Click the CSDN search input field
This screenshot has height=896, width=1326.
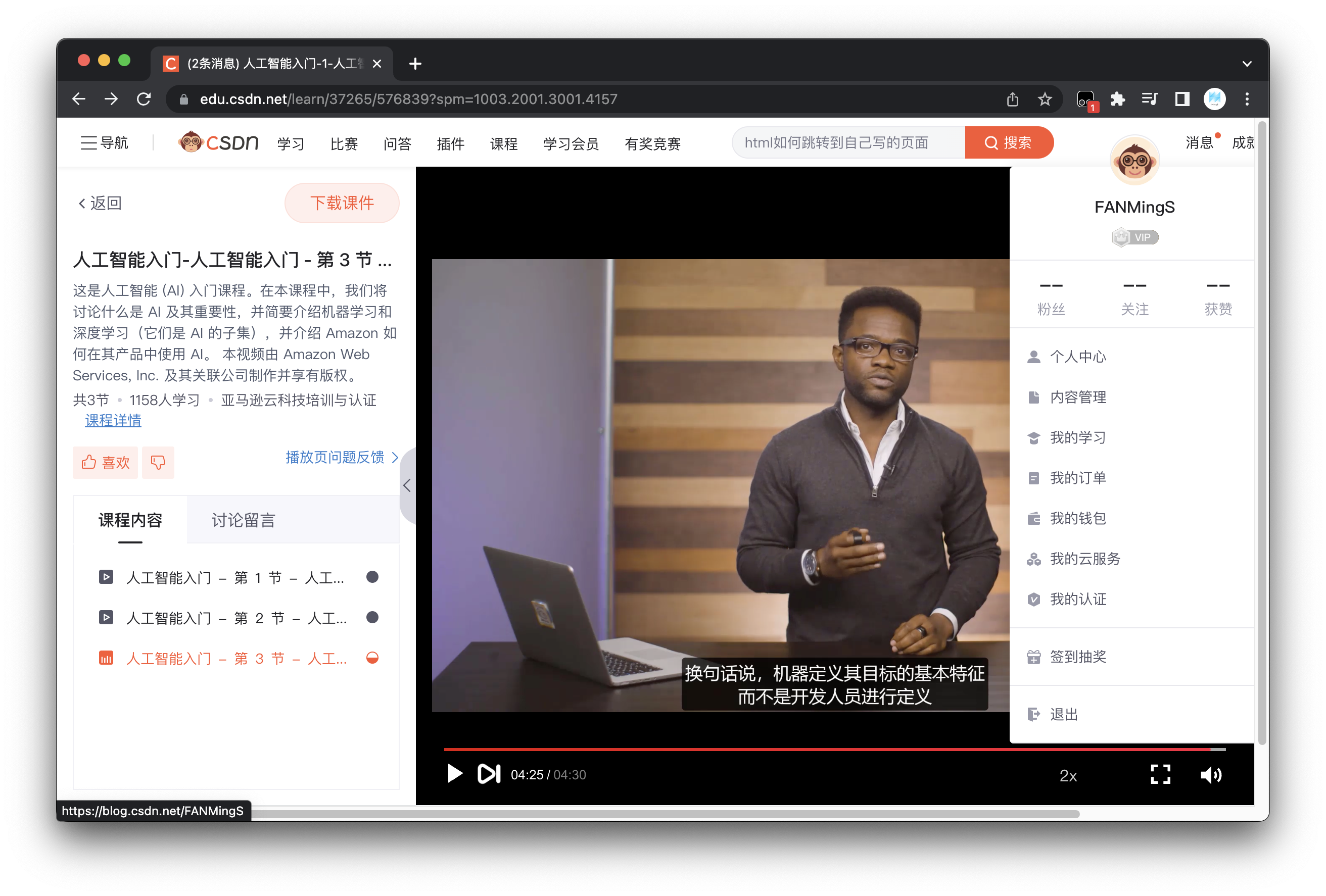coord(847,142)
